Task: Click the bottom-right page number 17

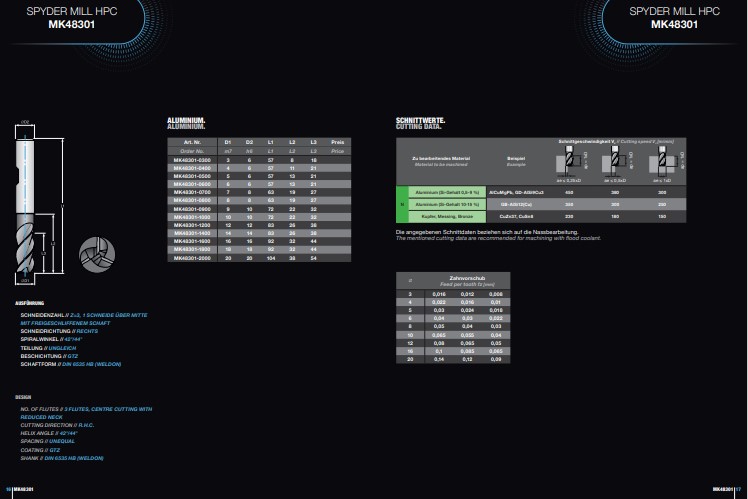Action: pos(738,489)
